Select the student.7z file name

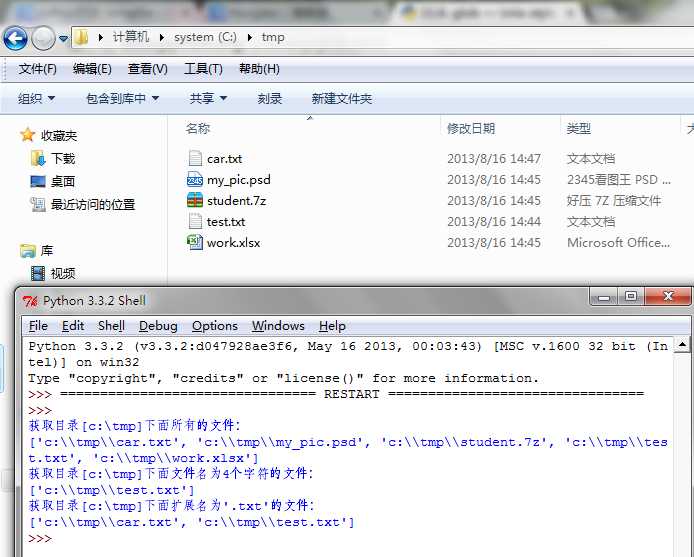[236, 201]
